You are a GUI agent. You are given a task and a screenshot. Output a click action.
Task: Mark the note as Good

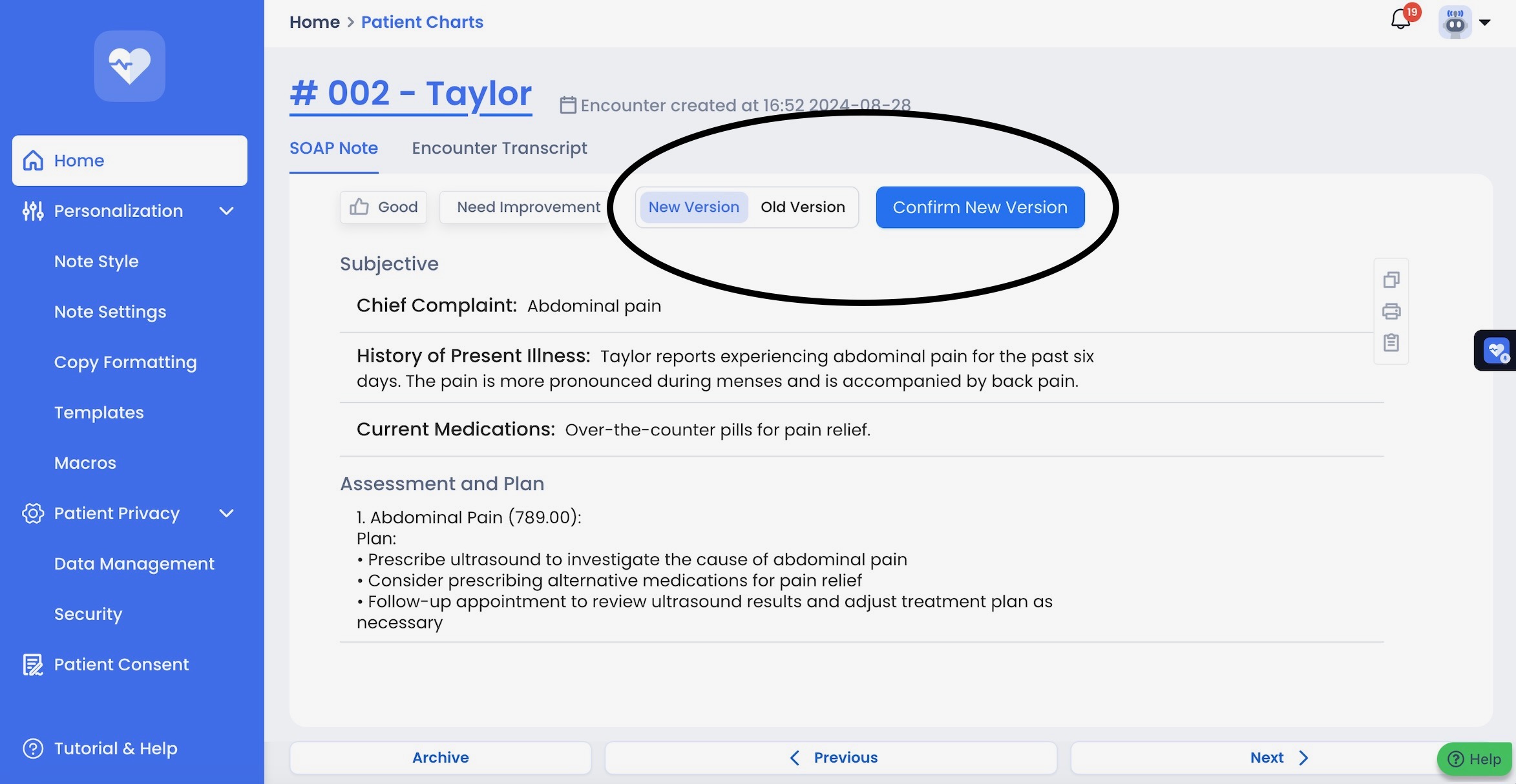(384, 207)
